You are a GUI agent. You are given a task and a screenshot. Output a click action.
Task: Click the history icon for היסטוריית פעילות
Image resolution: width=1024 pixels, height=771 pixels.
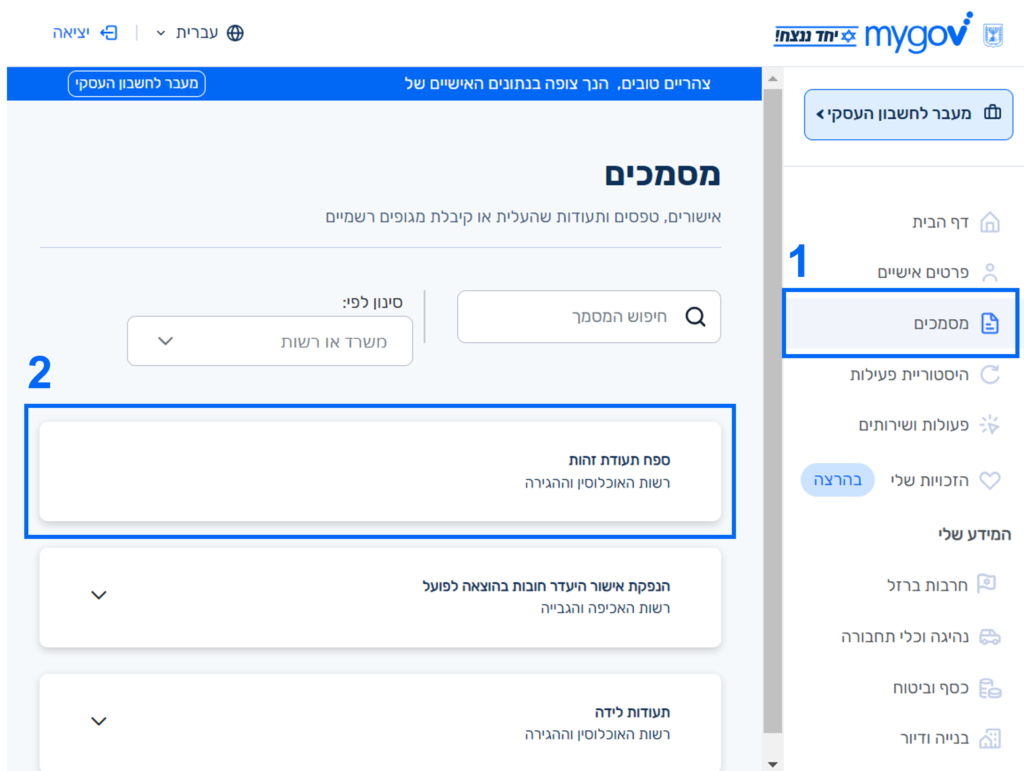pos(989,375)
